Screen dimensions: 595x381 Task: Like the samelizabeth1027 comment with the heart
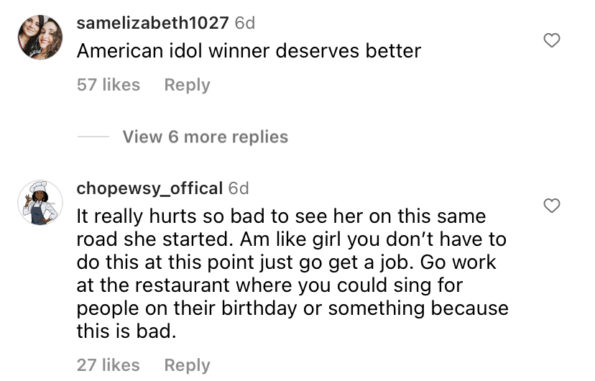pos(552,40)
